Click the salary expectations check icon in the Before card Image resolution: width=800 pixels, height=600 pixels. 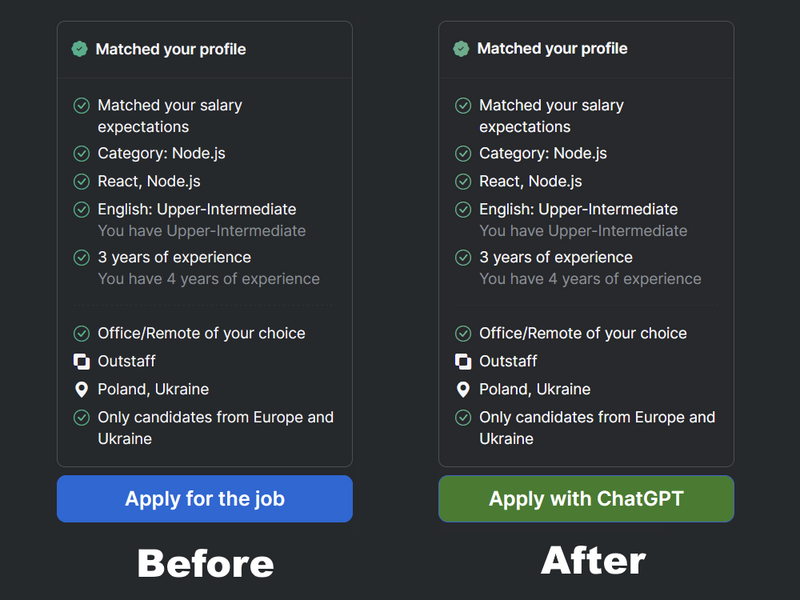[81, 105]
